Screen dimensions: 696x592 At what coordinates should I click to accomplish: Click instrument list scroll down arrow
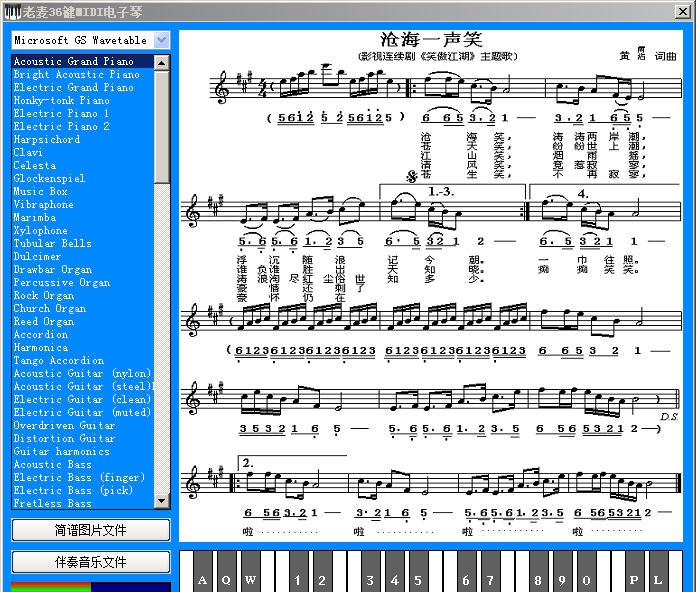pyautogui.click(x=162, y=501)
